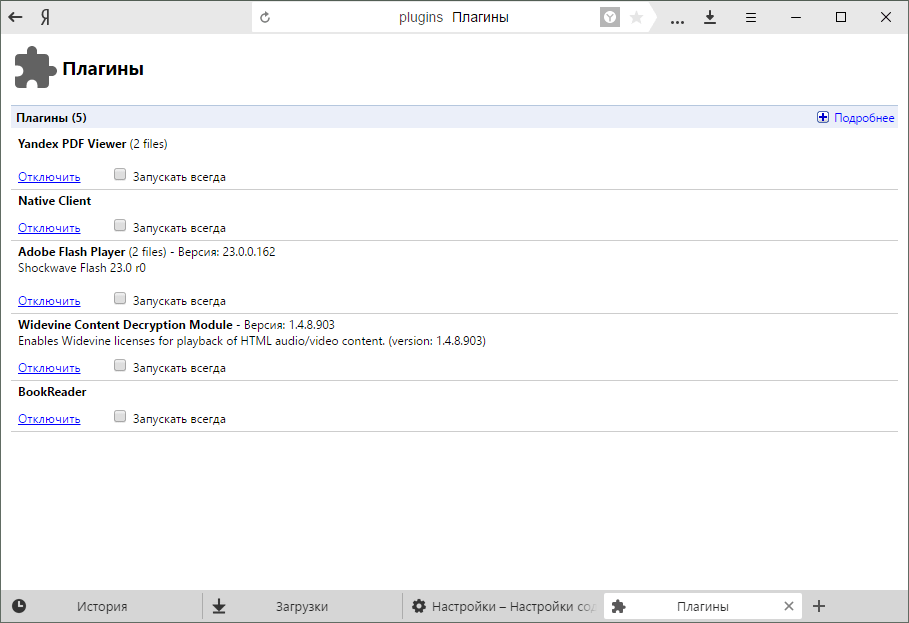Enable Запускать всегда for Yandex PDF Viewer

(x=120, y=174)
